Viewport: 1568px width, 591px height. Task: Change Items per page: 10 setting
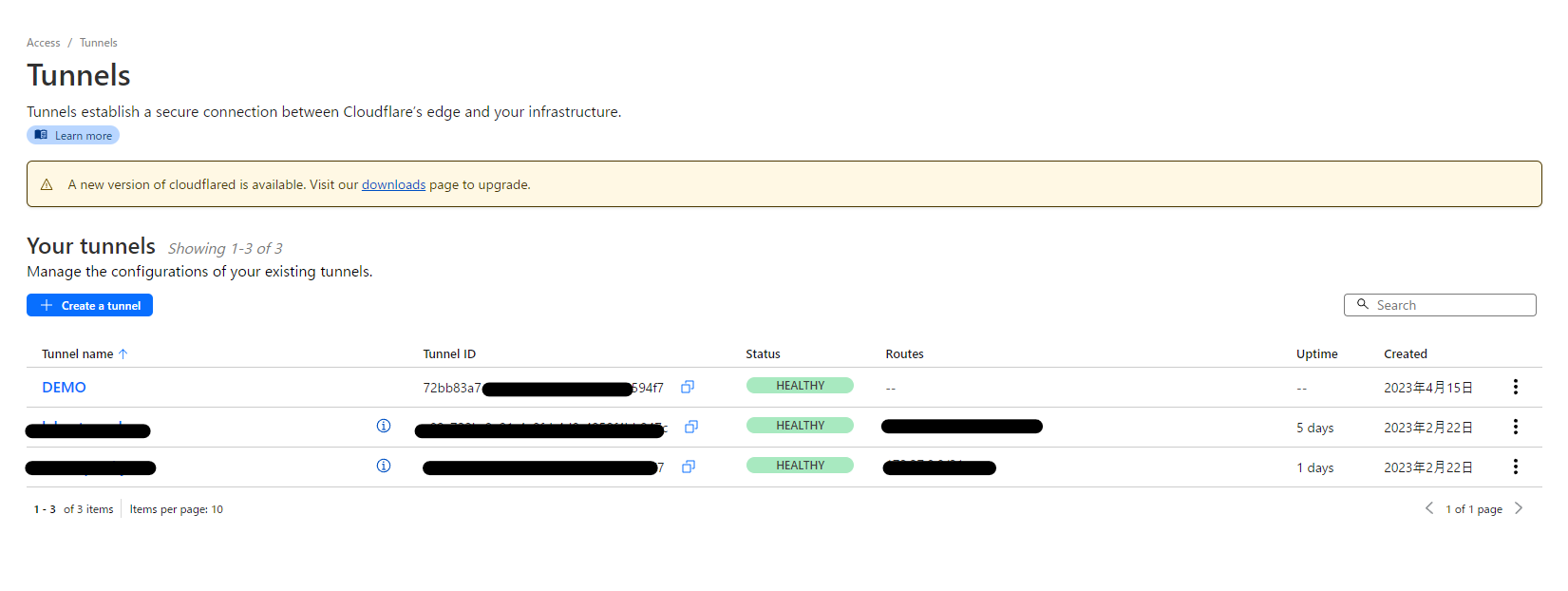pos(177,509)
